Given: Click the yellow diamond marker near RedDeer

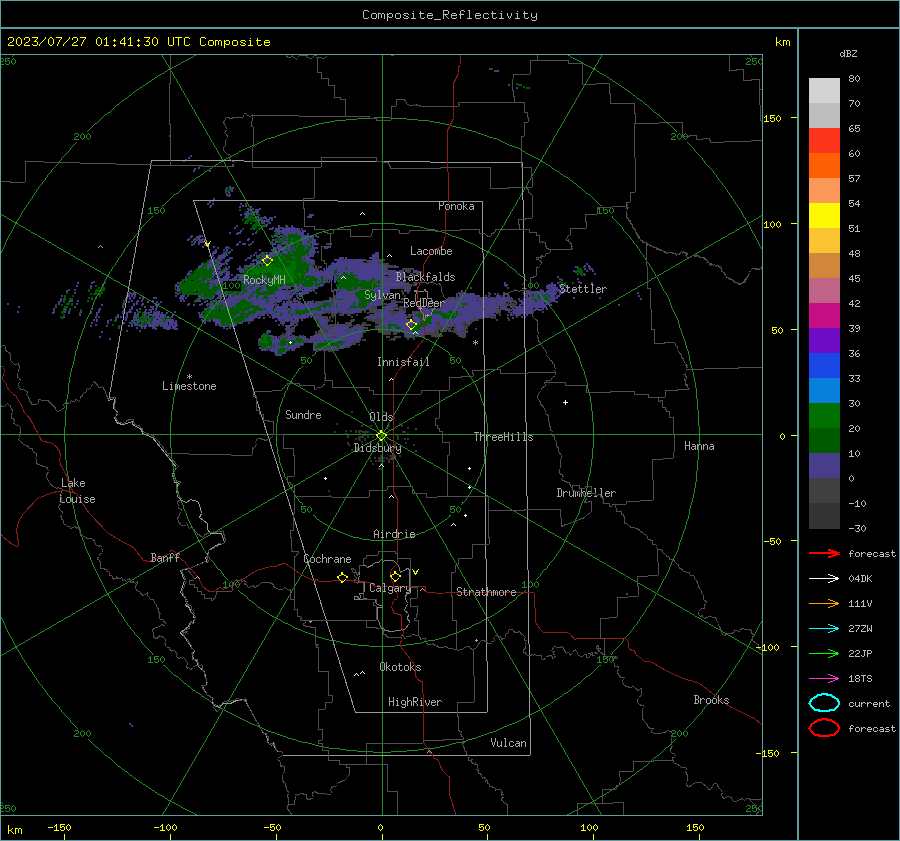Looking at the screenshot, I should 411,325.
